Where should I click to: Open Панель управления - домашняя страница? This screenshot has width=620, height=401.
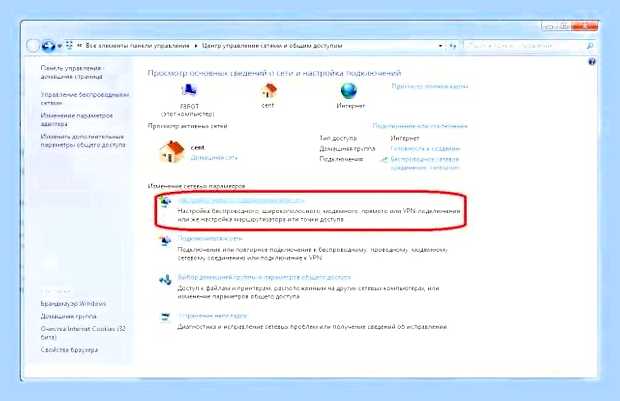pos(72,72)
